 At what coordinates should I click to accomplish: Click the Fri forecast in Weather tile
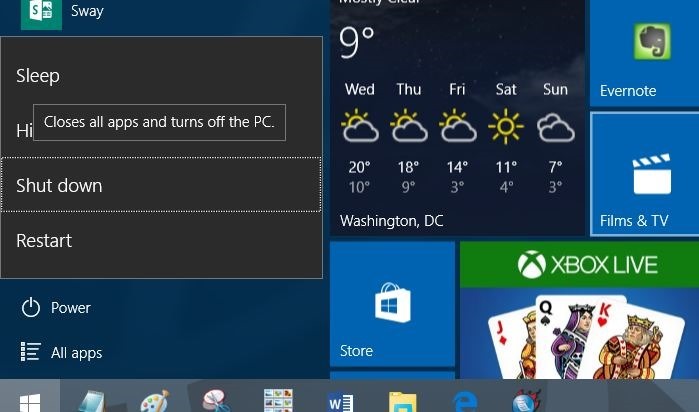click(x=457, y=138)
